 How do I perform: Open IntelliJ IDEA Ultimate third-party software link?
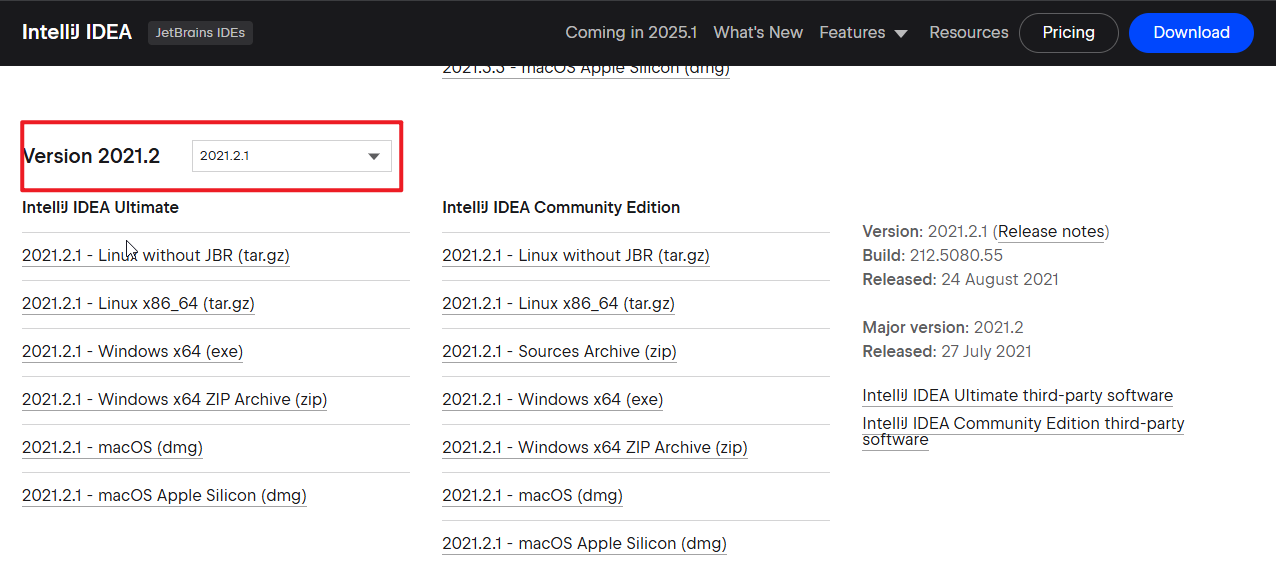click(1017, 396)
